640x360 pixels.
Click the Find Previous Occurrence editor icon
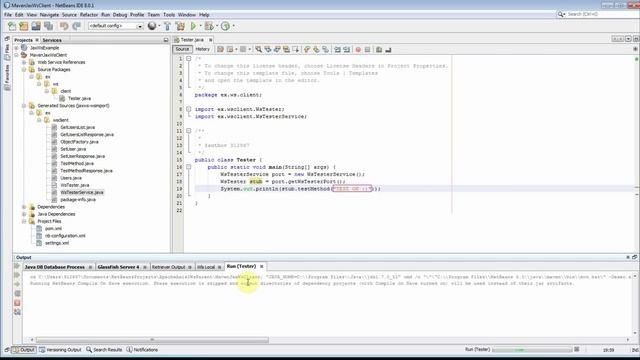268,49
